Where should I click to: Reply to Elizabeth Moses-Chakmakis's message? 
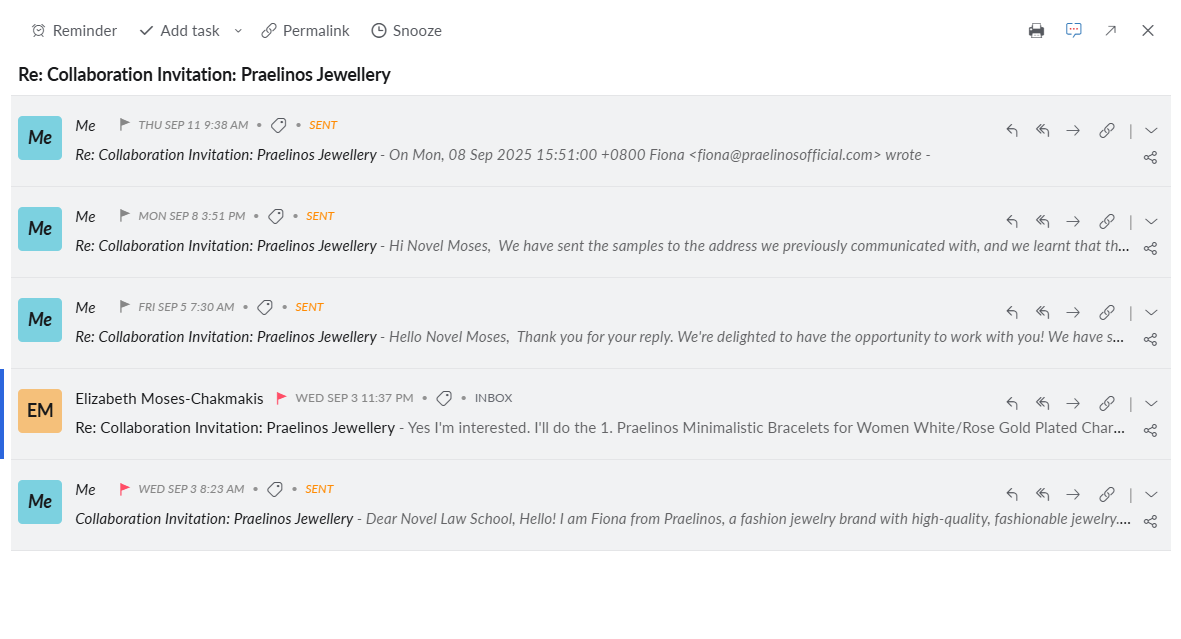[1012, 404]
